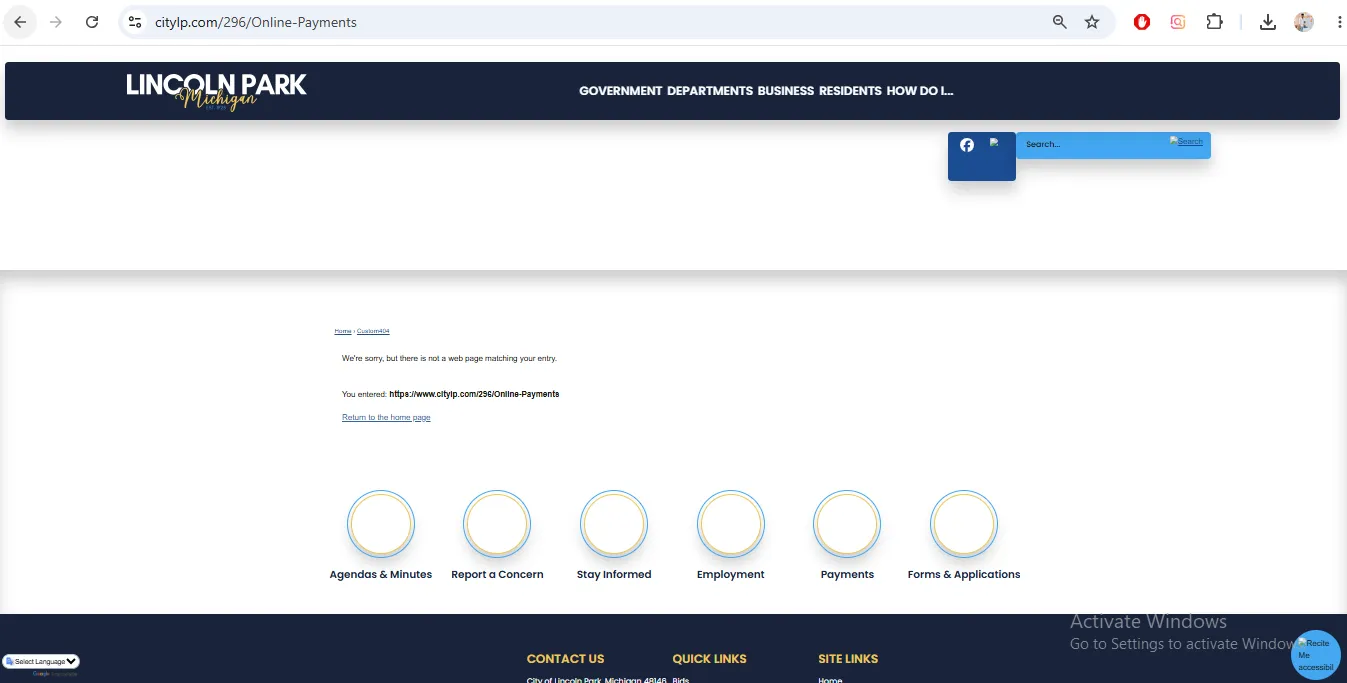Screen dimensions: 1347x683
Task: Open the How Do I... menu
Action: pos(920,91)
